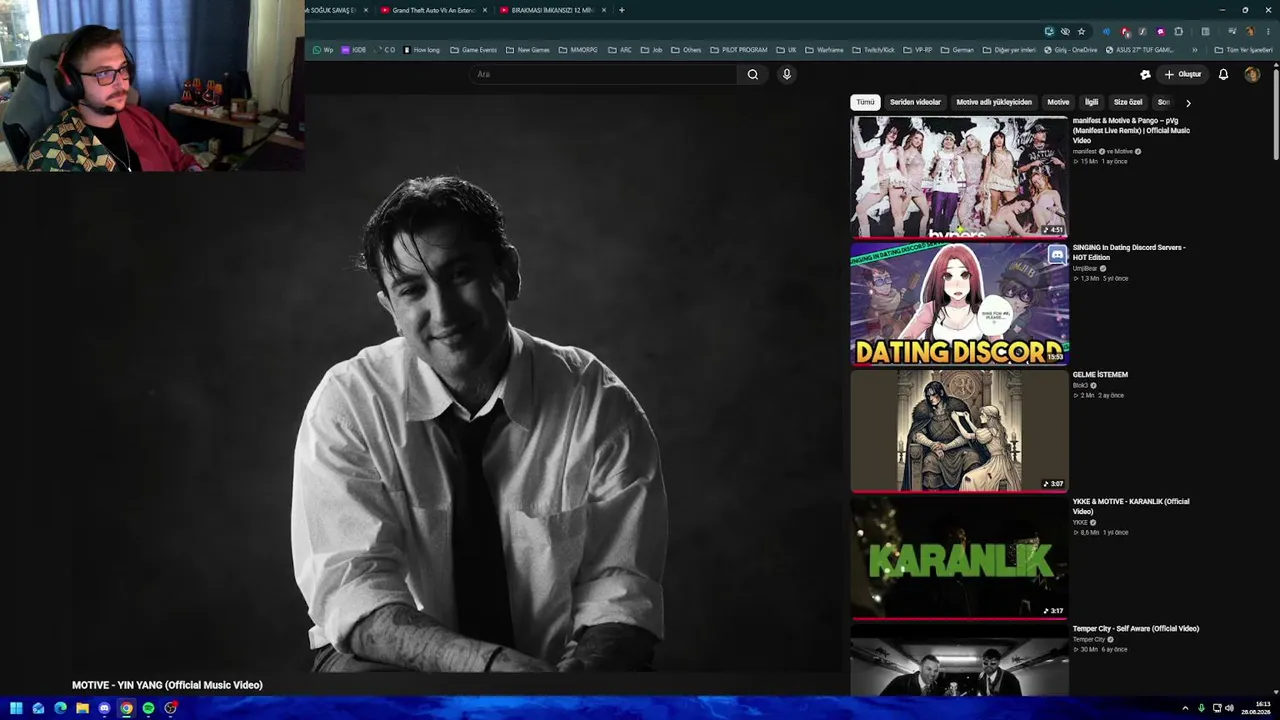The width and height of the screenshot is (1280, 720).
Task: Open the GELME İSTEMEM video title
Action: click(x=1100, y=375)
